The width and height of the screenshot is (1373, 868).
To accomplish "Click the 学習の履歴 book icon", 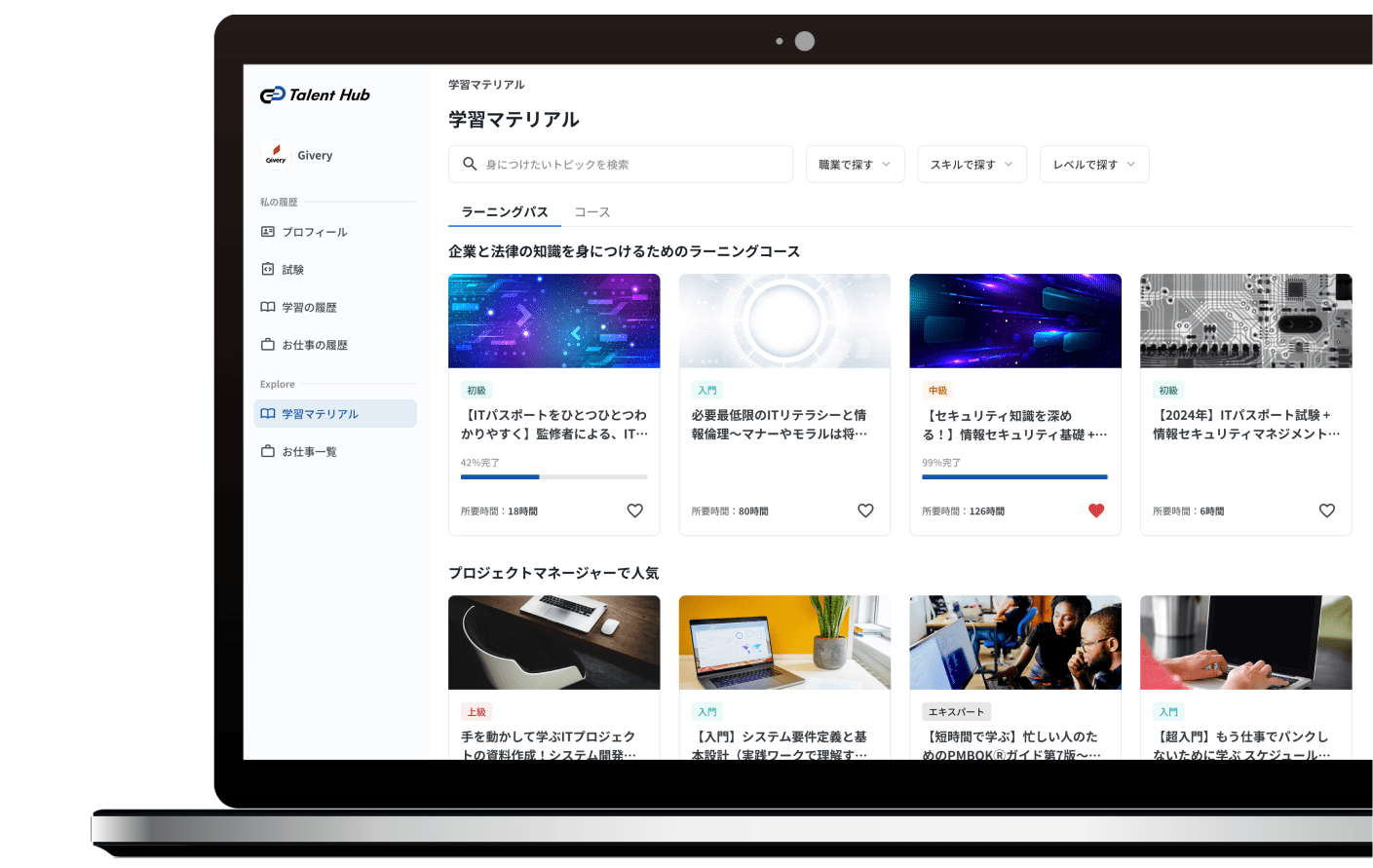I will pos(268,308).
